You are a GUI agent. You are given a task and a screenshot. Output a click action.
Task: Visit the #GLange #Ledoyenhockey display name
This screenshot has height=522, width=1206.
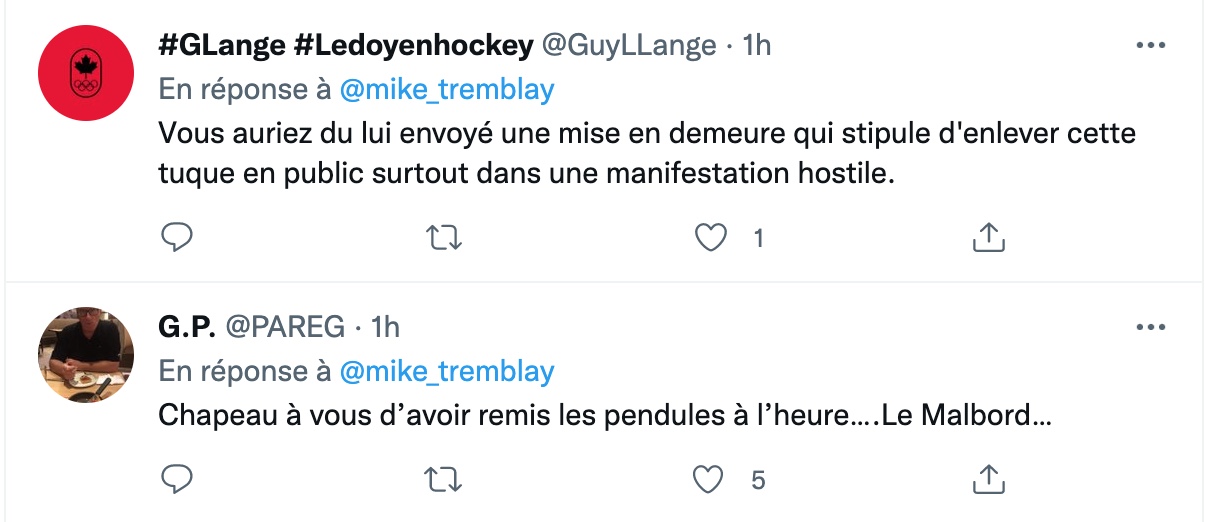click(346, 45)
